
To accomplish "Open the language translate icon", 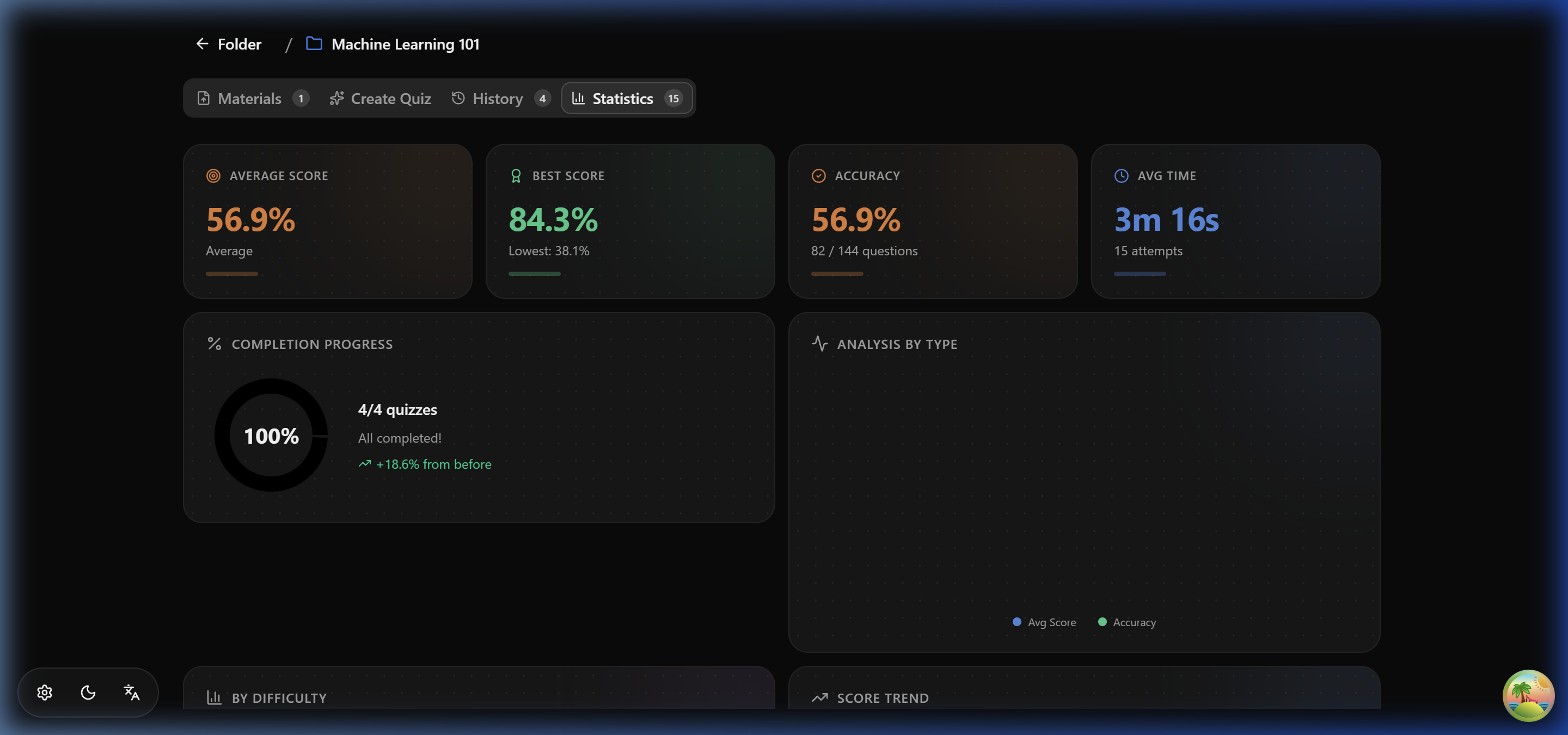I will (131, 693).
